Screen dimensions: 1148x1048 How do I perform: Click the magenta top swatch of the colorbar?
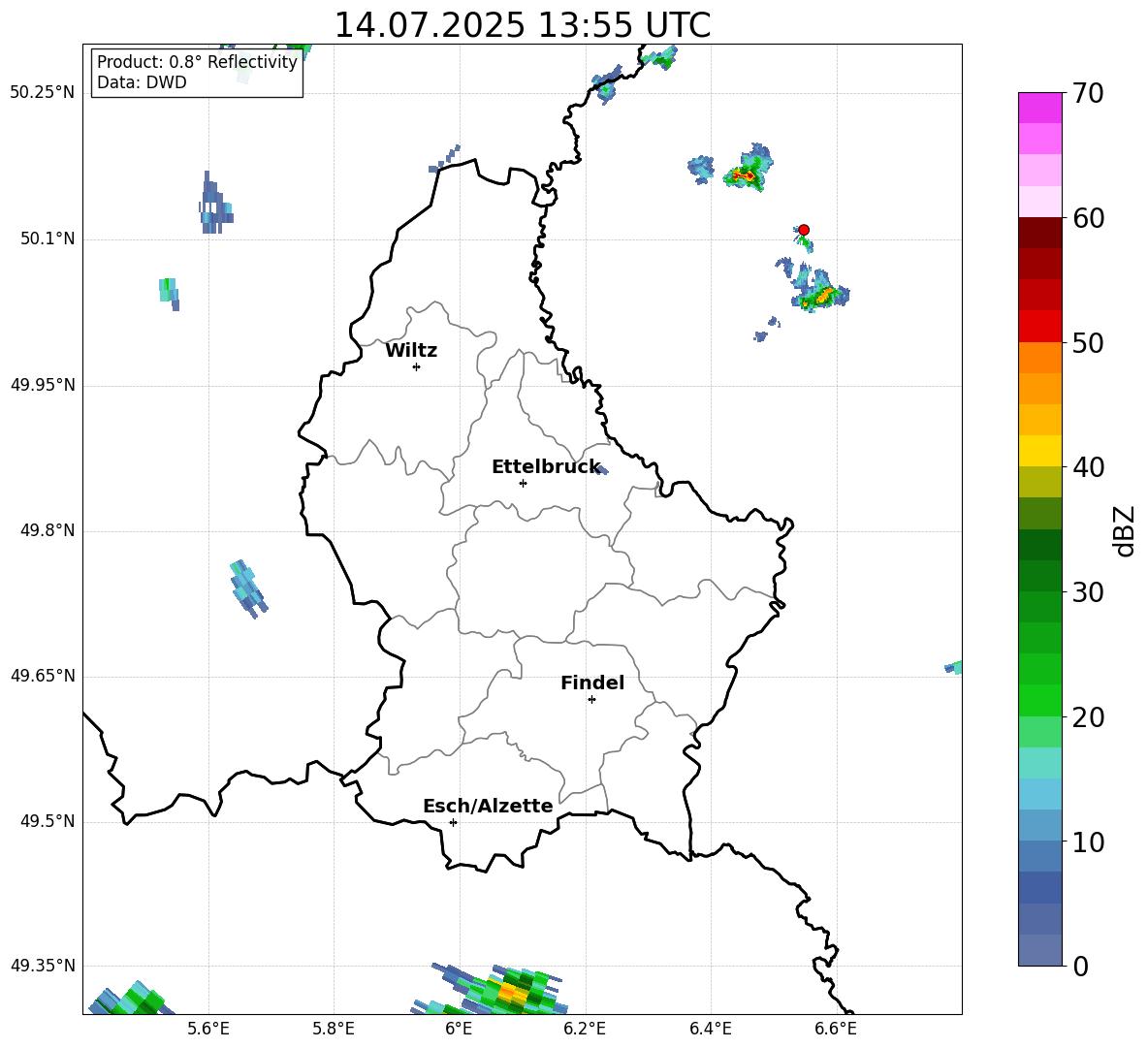(1039, 109)
